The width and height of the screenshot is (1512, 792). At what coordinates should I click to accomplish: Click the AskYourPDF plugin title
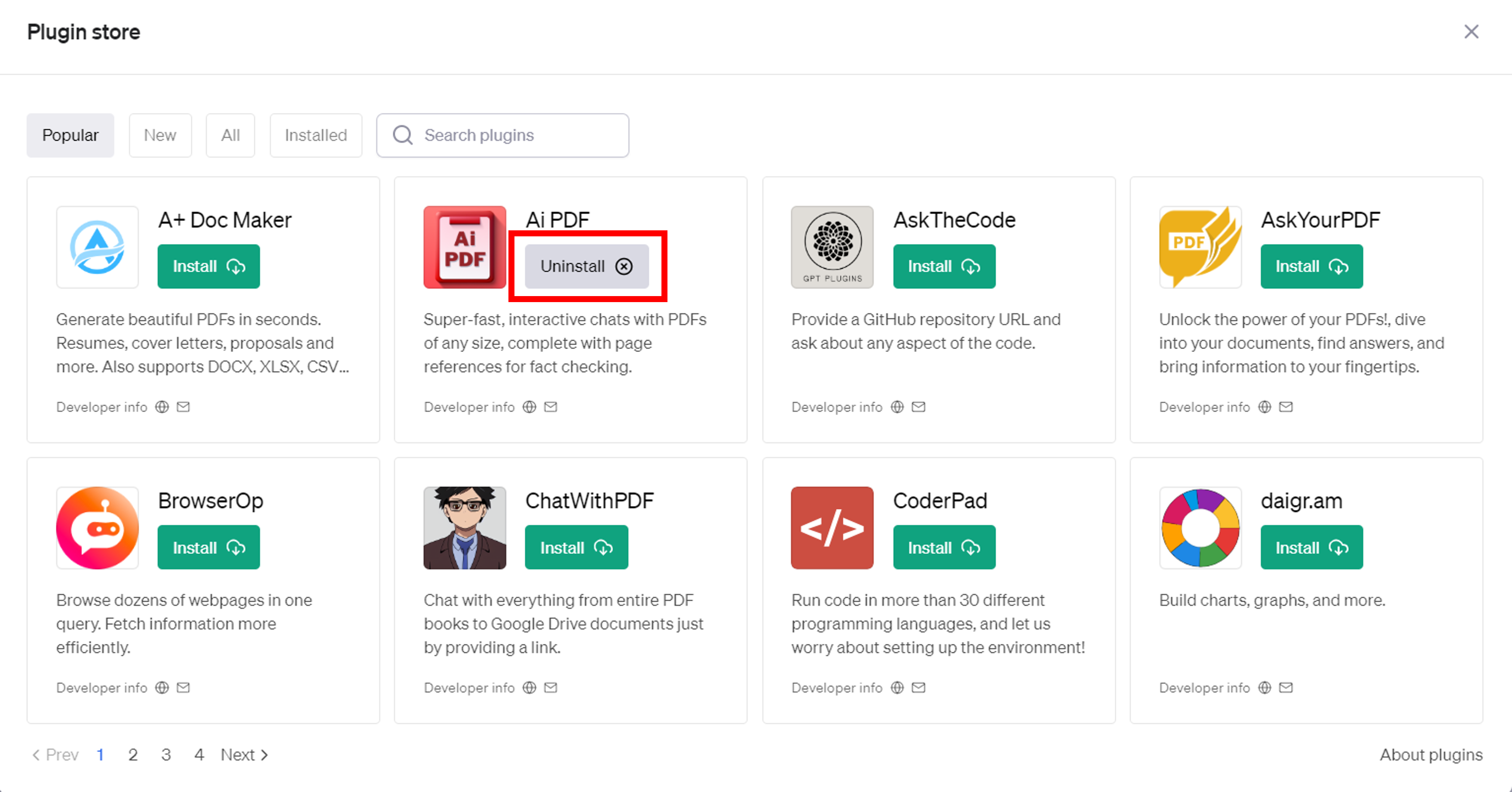pos(1321,220)
